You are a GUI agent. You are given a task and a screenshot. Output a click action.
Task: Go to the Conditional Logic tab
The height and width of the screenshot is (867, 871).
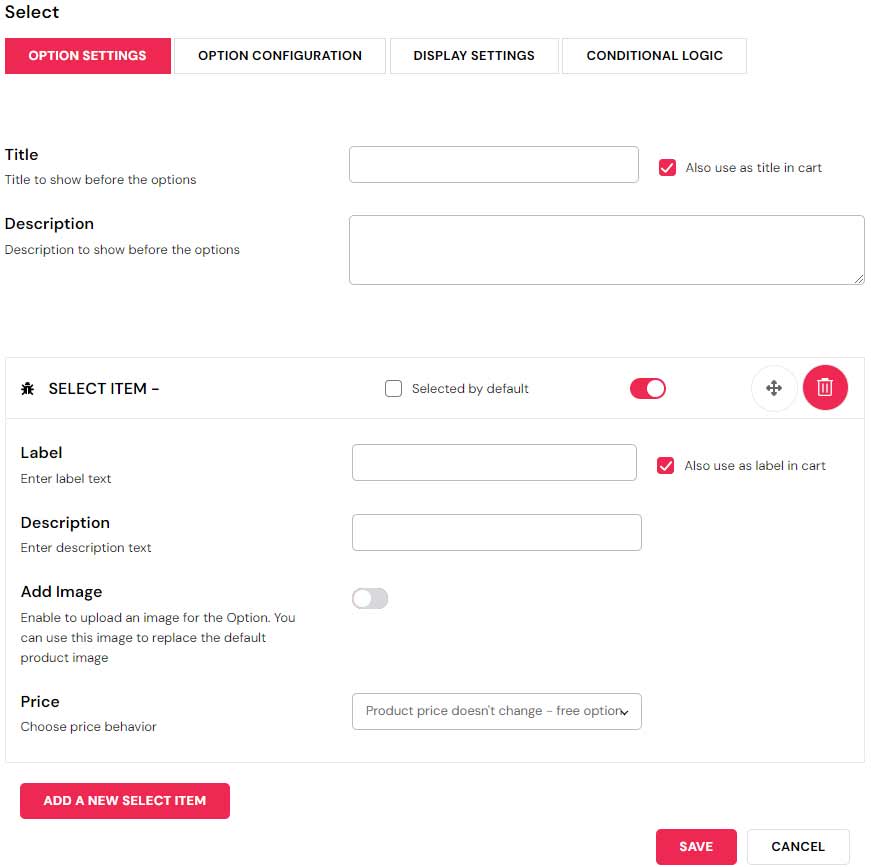[x=654, y=56]
